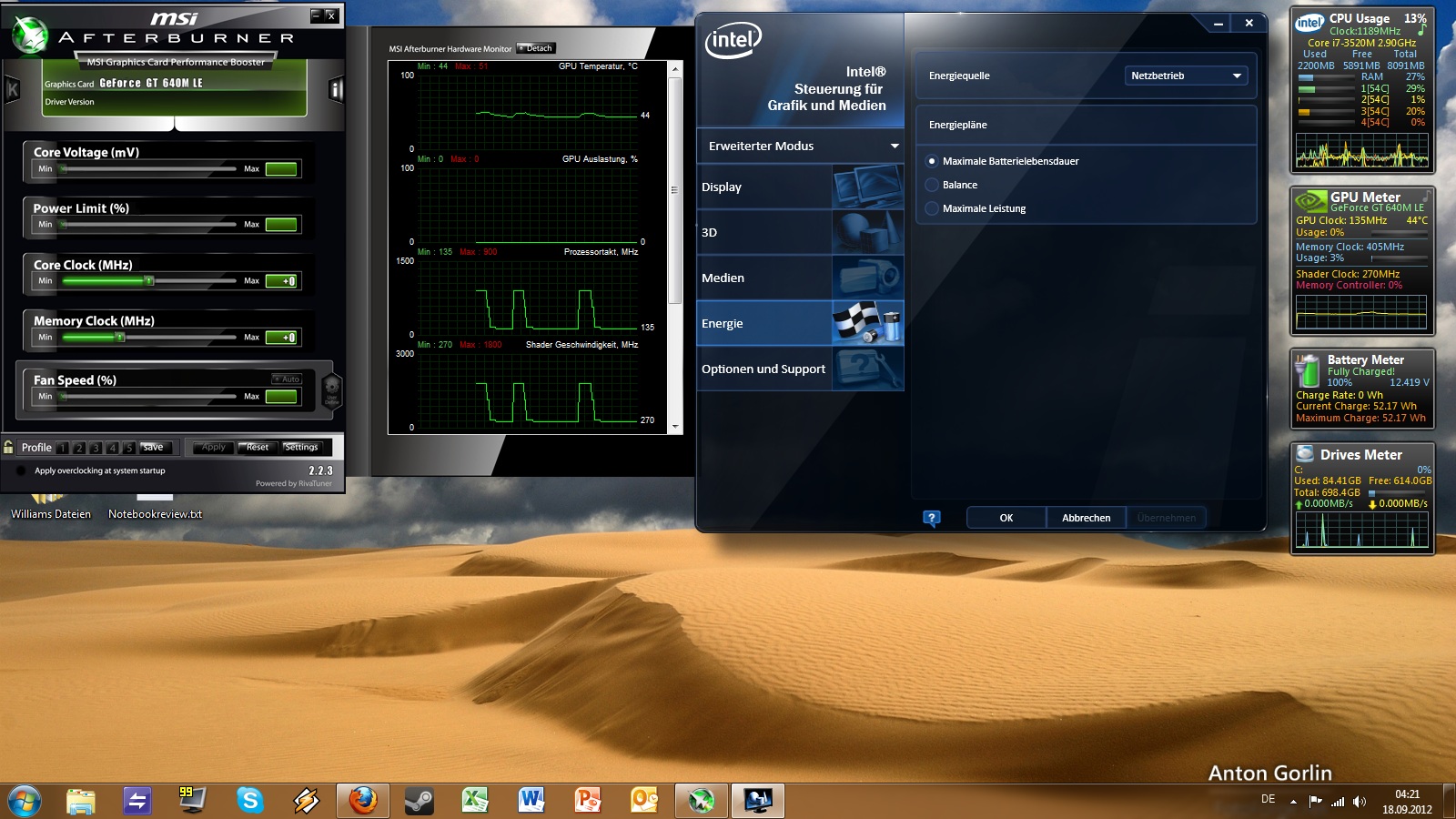Viewport: 1456px width, 819px height.
Task: Click the Afterburner Settings button
Action: pyautogui.click(x=301, y=447)
